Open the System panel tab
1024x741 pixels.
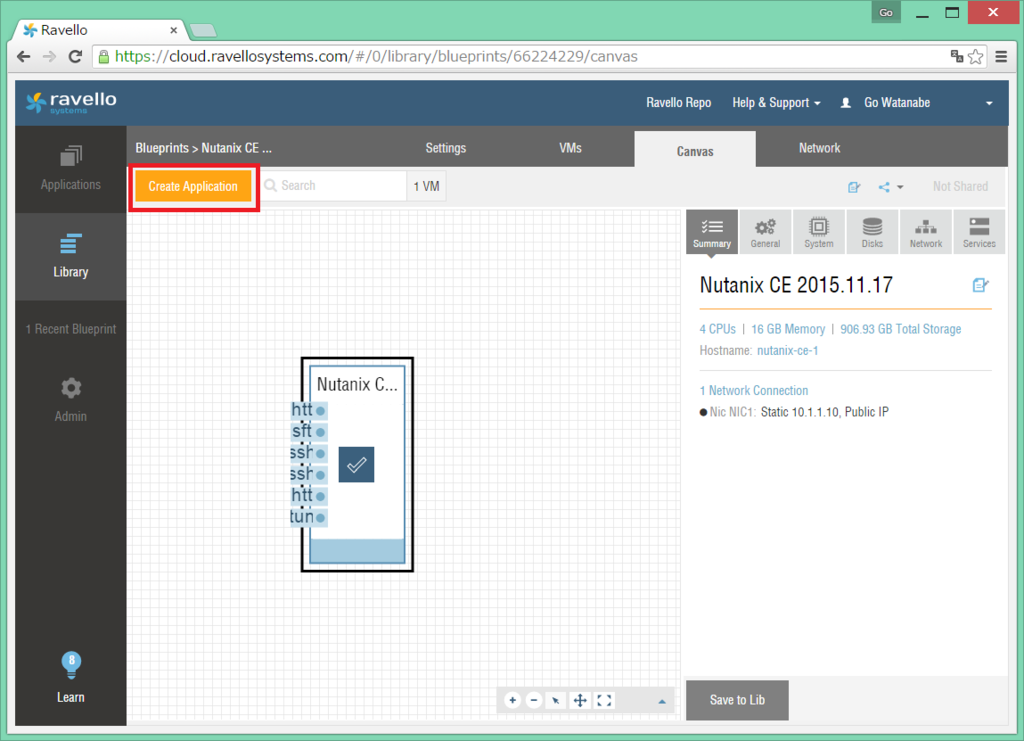point(819,232)
